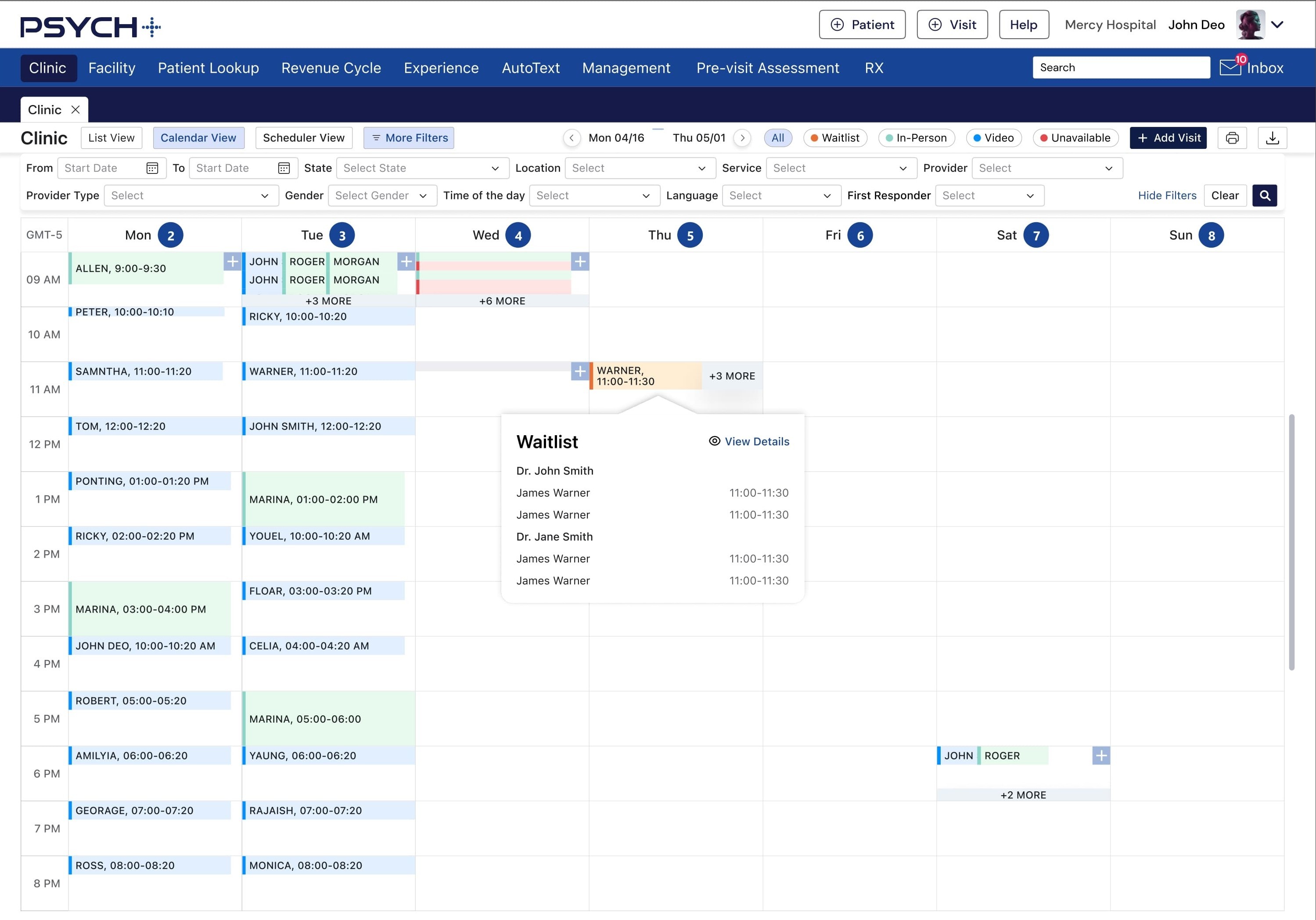Image resolution: width=1316 pixels, height=920 pixels.
Task: Close the Clinic tab
Action: tap(76, 109)
